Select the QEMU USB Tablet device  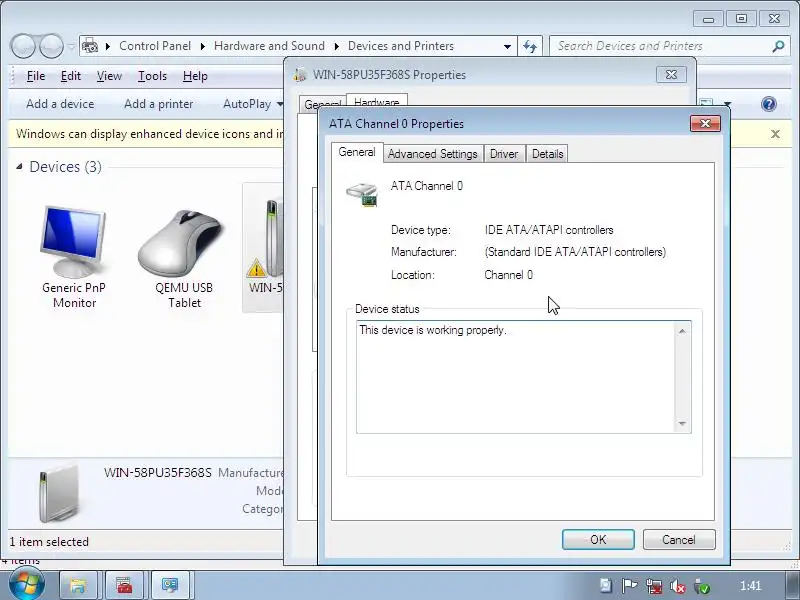pos(184,257)
